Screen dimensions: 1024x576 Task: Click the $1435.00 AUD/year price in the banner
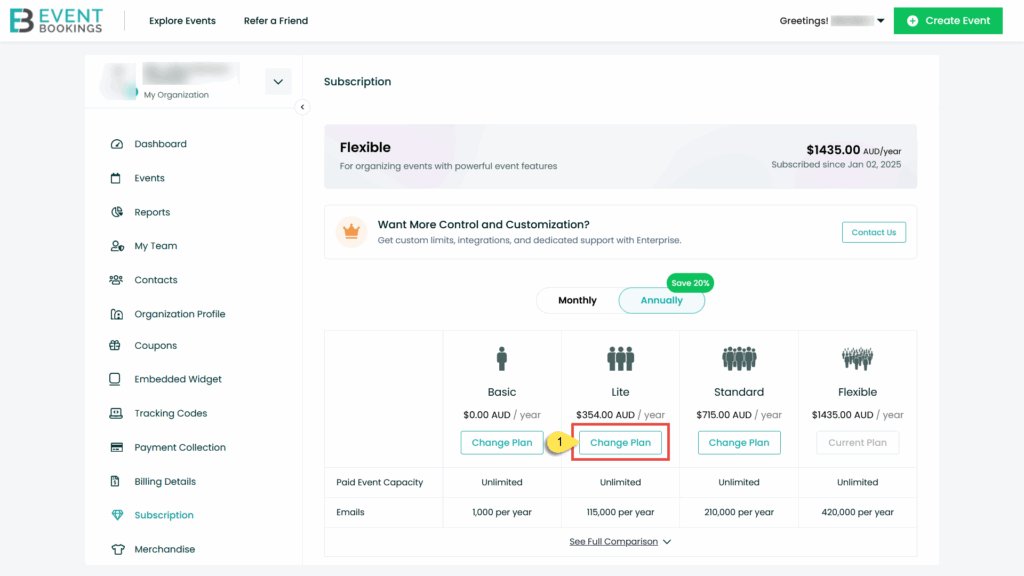point(854,150)
